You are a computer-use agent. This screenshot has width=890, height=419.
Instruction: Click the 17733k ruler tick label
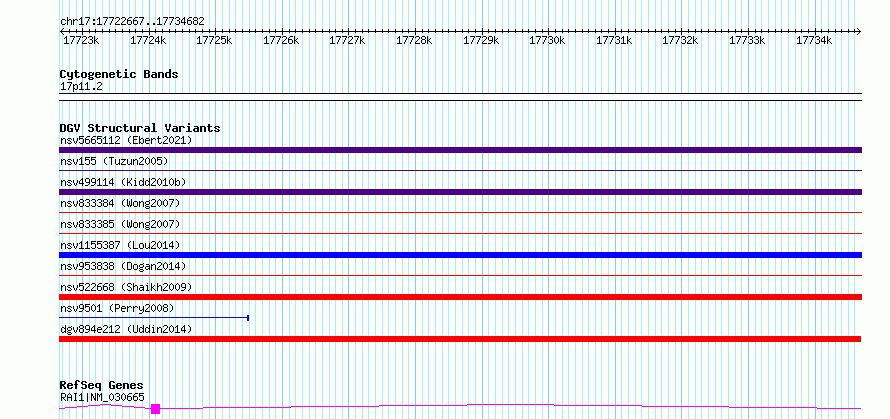[x=747, y=40]
